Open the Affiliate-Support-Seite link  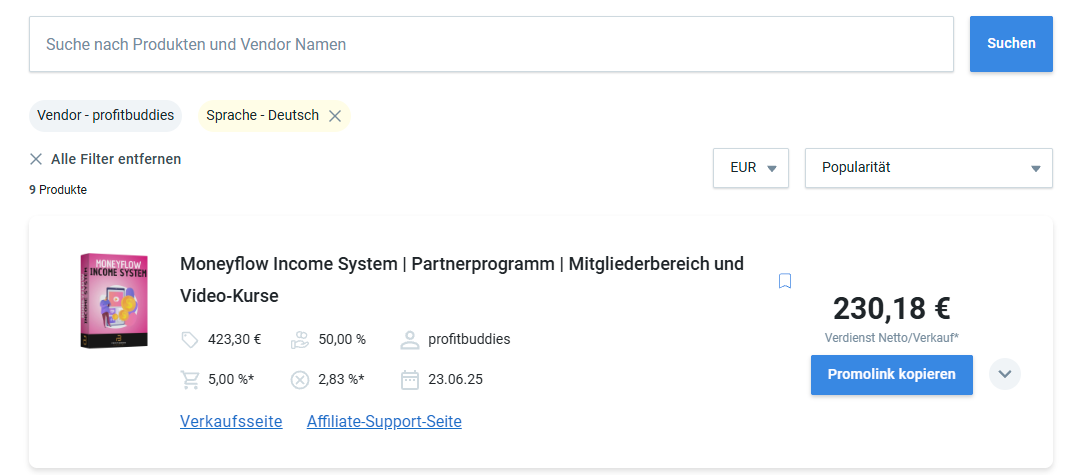pos(384,422)
